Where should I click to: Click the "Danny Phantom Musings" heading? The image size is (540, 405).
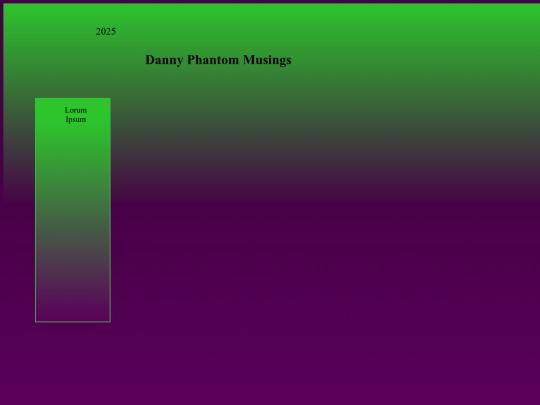pos(218,60)
